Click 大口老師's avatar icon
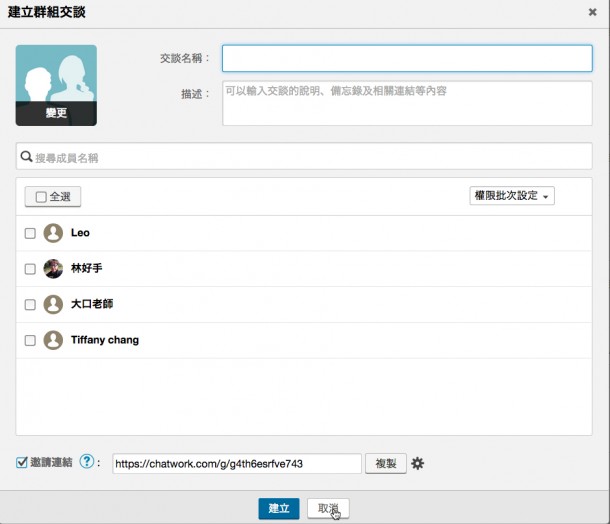 tap(53, 304)
